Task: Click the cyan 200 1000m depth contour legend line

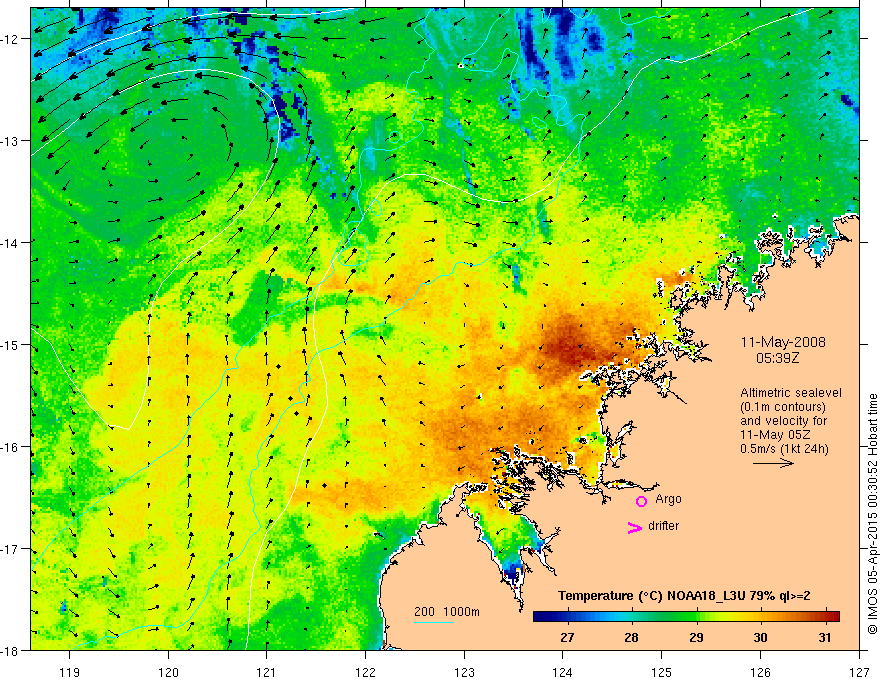Action: [434, 622]
